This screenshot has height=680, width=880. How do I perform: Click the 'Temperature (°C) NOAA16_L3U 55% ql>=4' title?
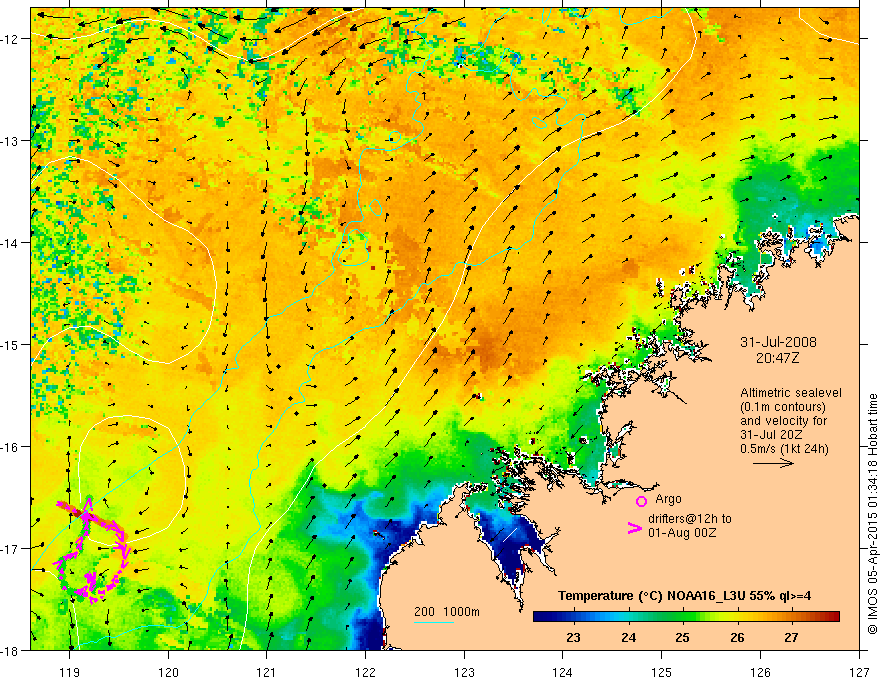click(x=684, y=595)
